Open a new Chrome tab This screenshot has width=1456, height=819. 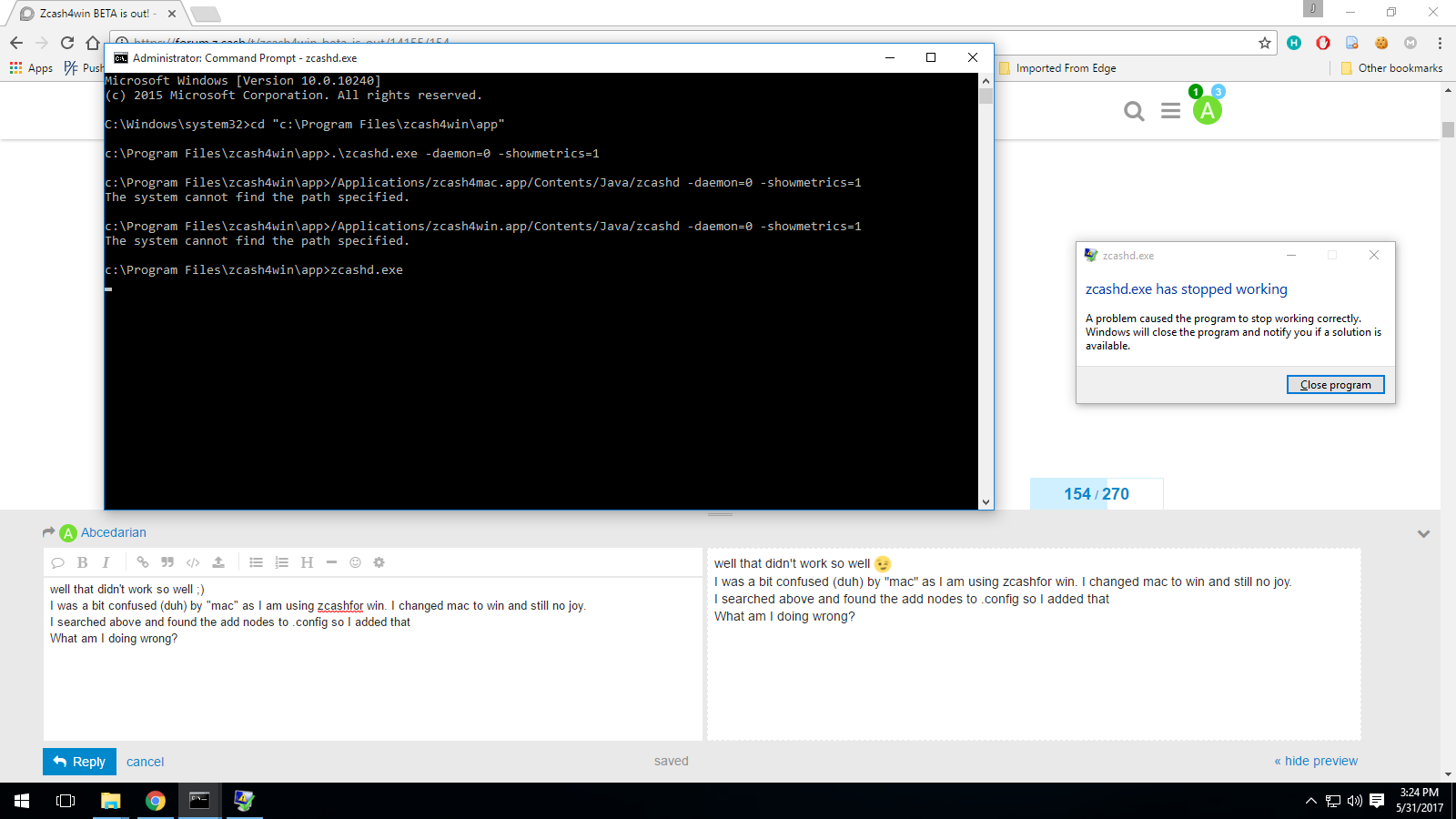(x=206, y=14)
